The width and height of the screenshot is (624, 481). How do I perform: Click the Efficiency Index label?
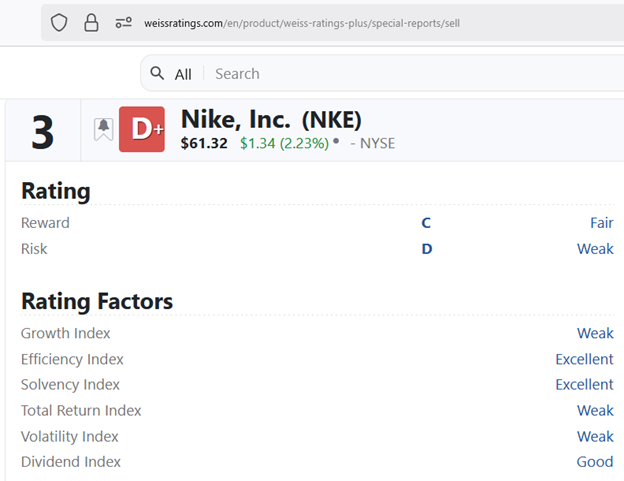pyautogui.click(x=72, y=359)
